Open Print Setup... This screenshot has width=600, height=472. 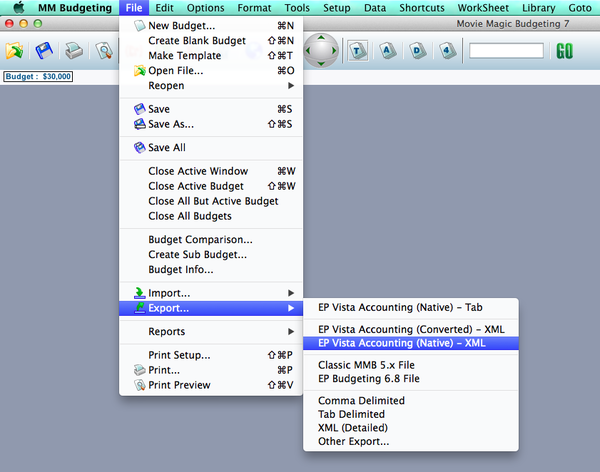211,355
